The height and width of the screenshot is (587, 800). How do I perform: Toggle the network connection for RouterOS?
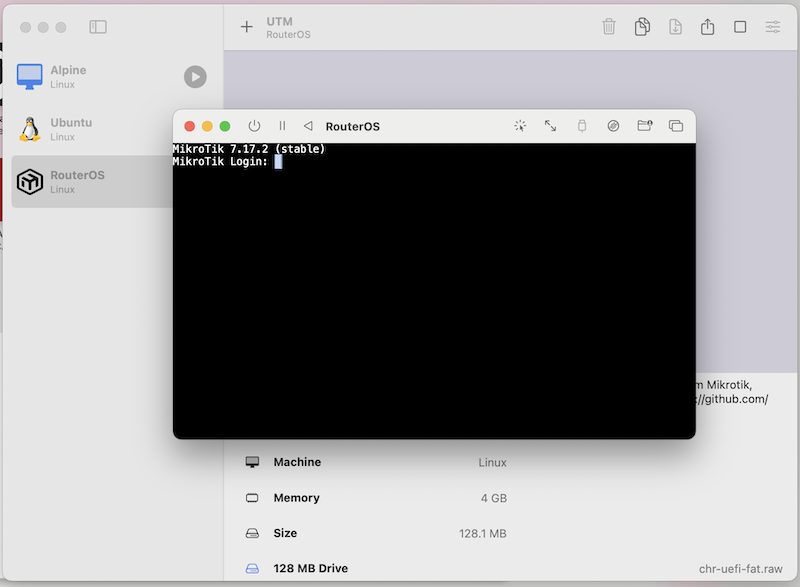click(x=613, y=126)
